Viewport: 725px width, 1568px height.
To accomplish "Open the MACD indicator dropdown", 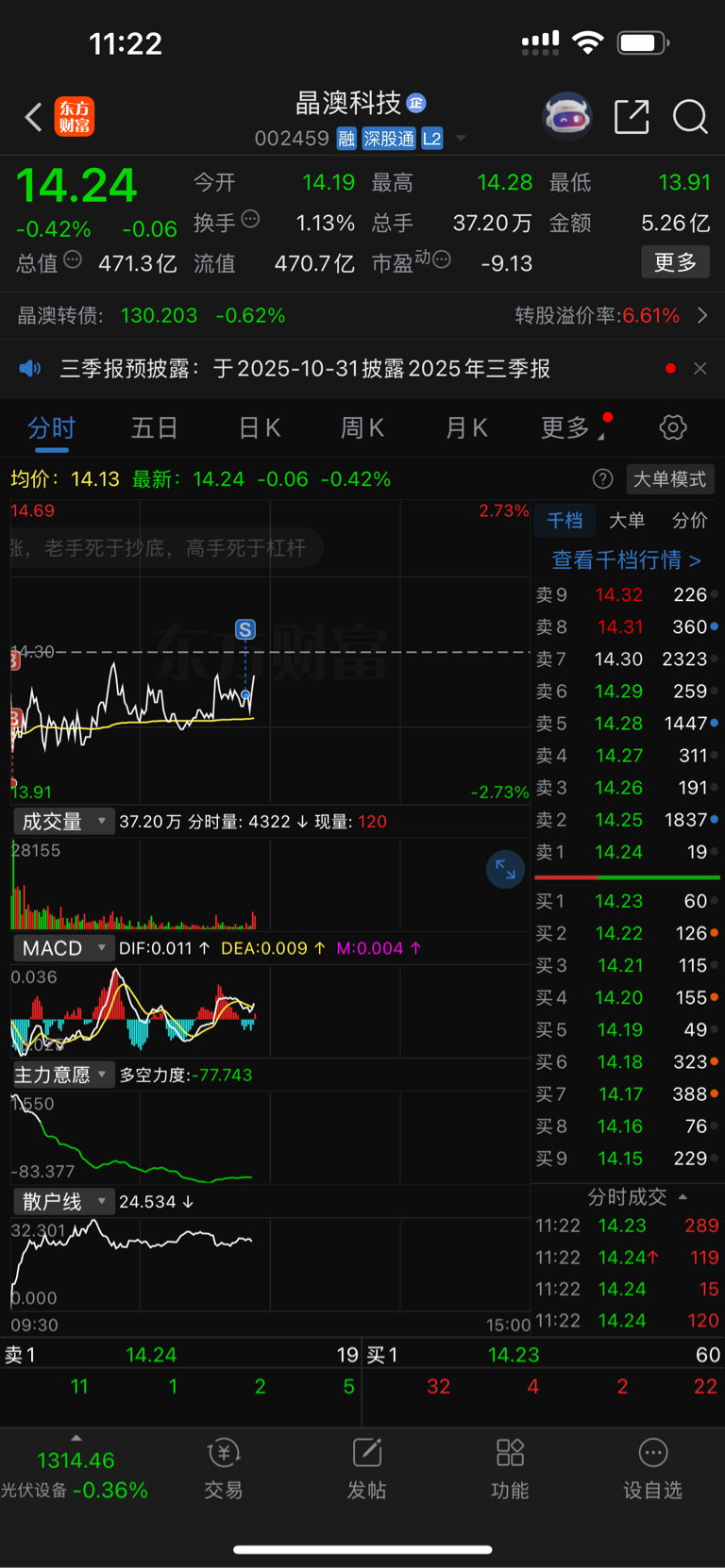I will pyautogui.click(x=64, y=948).
